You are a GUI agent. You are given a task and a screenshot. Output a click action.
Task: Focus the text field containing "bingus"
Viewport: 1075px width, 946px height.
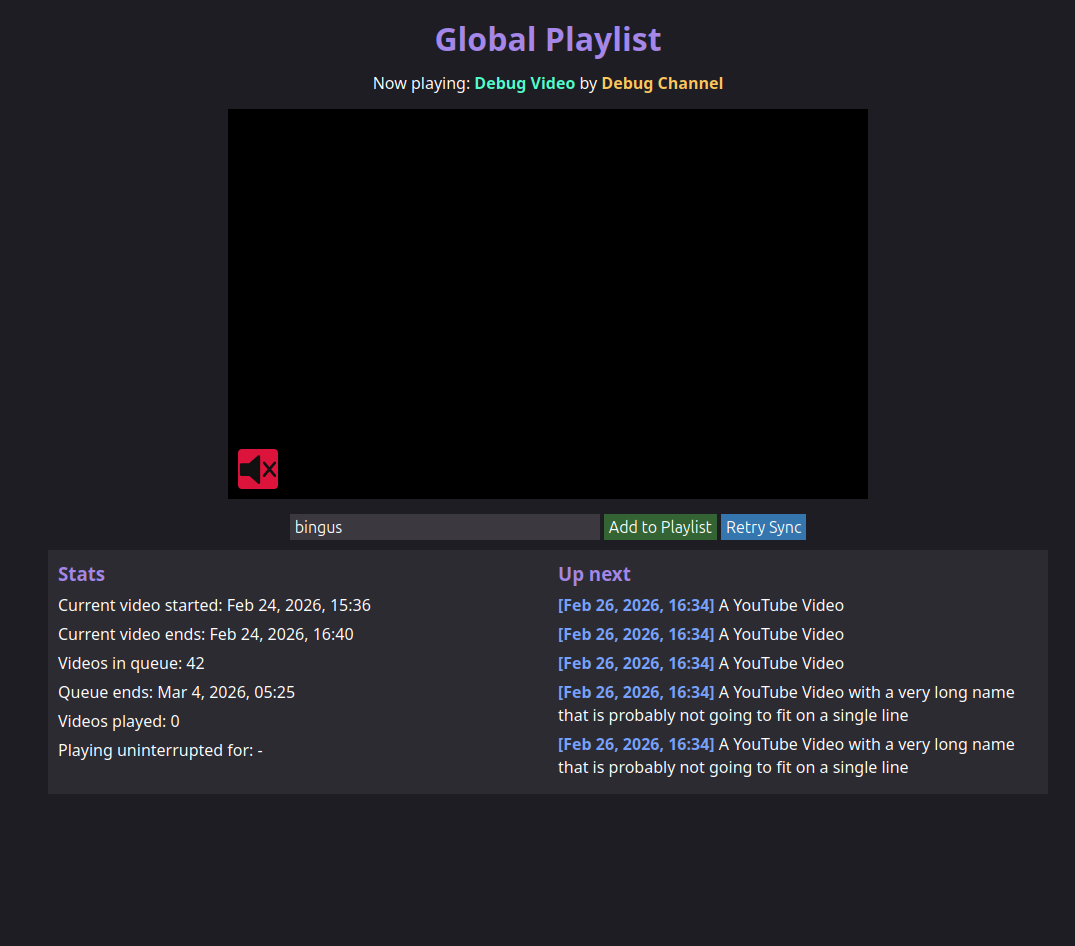pos(444,527)
